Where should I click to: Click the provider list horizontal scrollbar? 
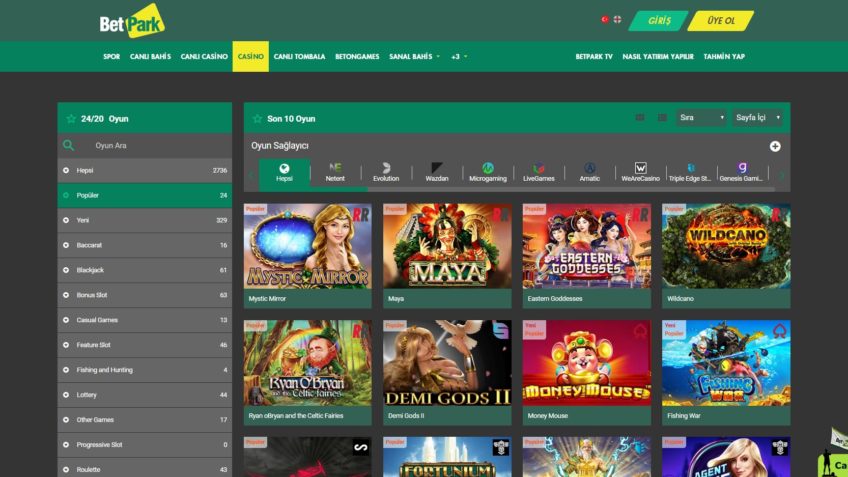click(x=517, y=189)
